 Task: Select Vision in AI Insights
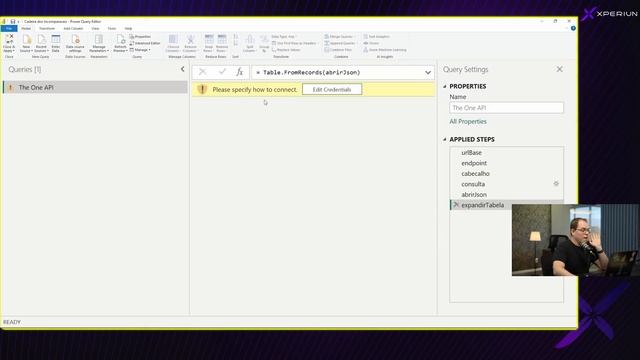point(371,43)
